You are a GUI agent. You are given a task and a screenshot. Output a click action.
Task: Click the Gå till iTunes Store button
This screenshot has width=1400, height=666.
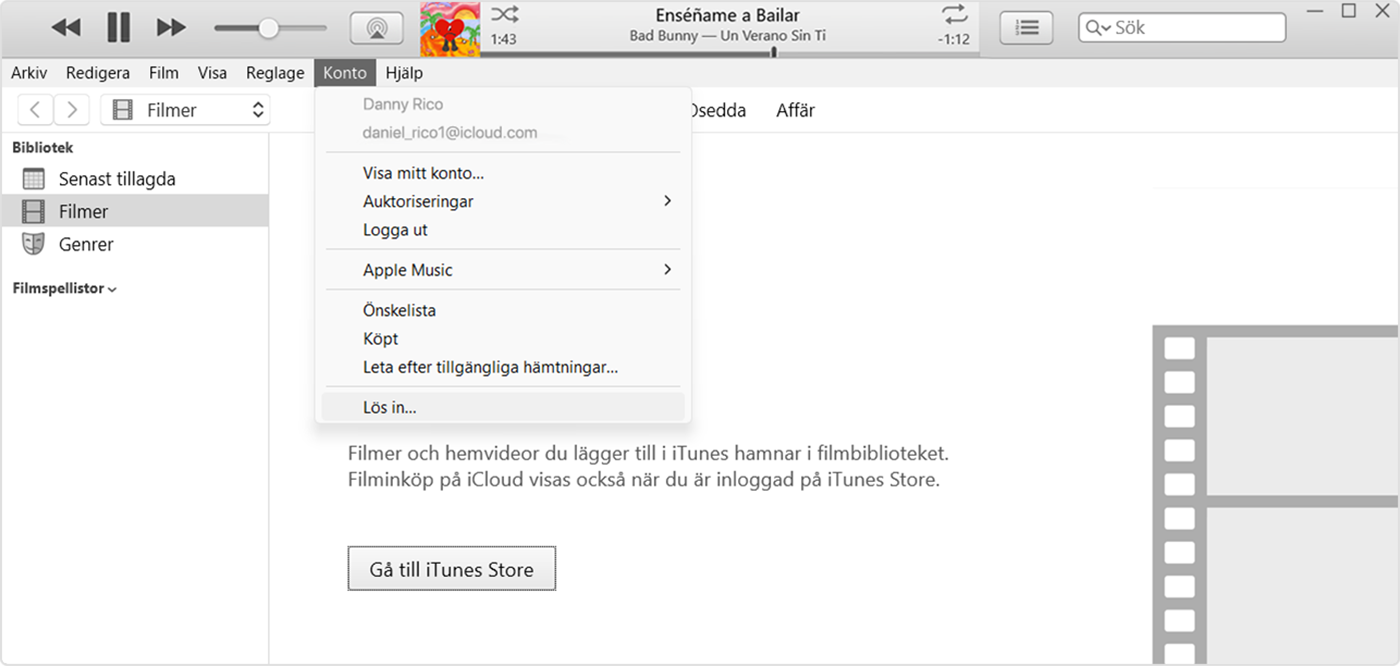pyautogui.click(x=451, y=568)
